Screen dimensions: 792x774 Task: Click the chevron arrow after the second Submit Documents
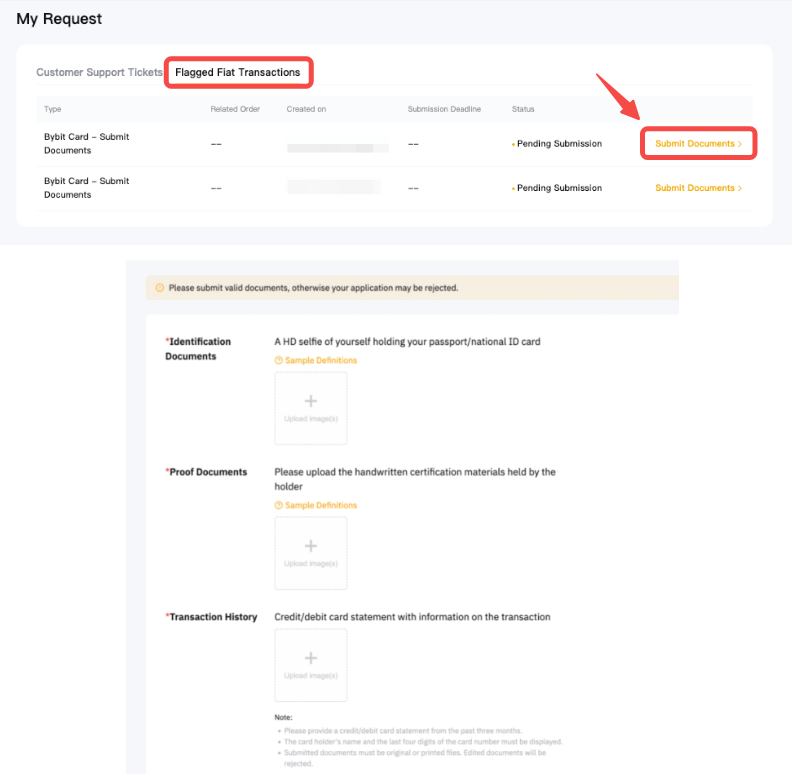pyautogui.click(x=740, y=188)
